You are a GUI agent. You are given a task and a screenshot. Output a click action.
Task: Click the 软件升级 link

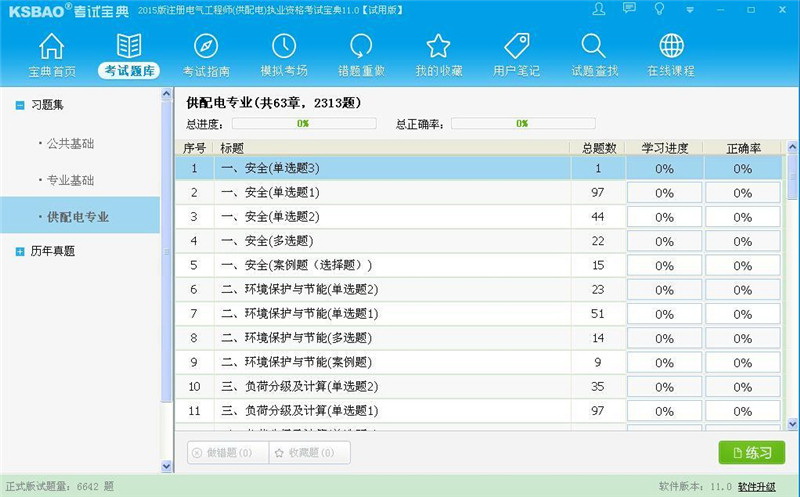click(757, 487)
